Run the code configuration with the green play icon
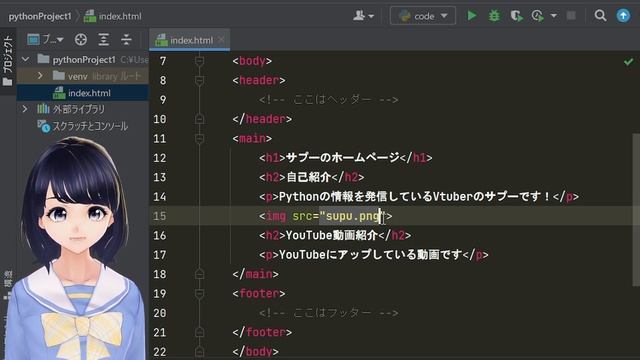 click(x=472, y=16)
